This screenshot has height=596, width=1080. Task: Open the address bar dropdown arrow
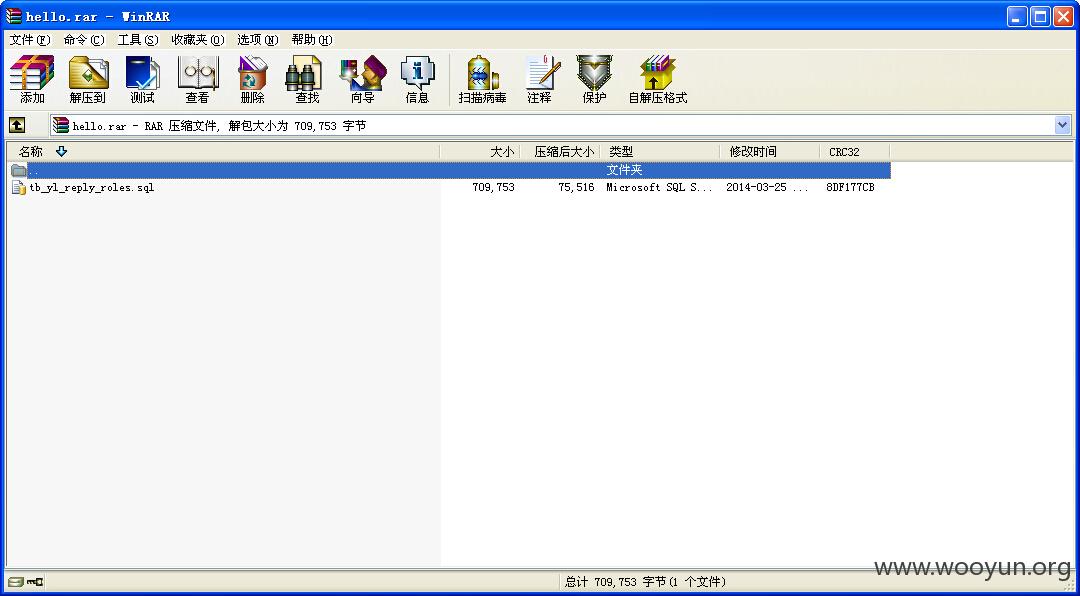pos(1062,125)
